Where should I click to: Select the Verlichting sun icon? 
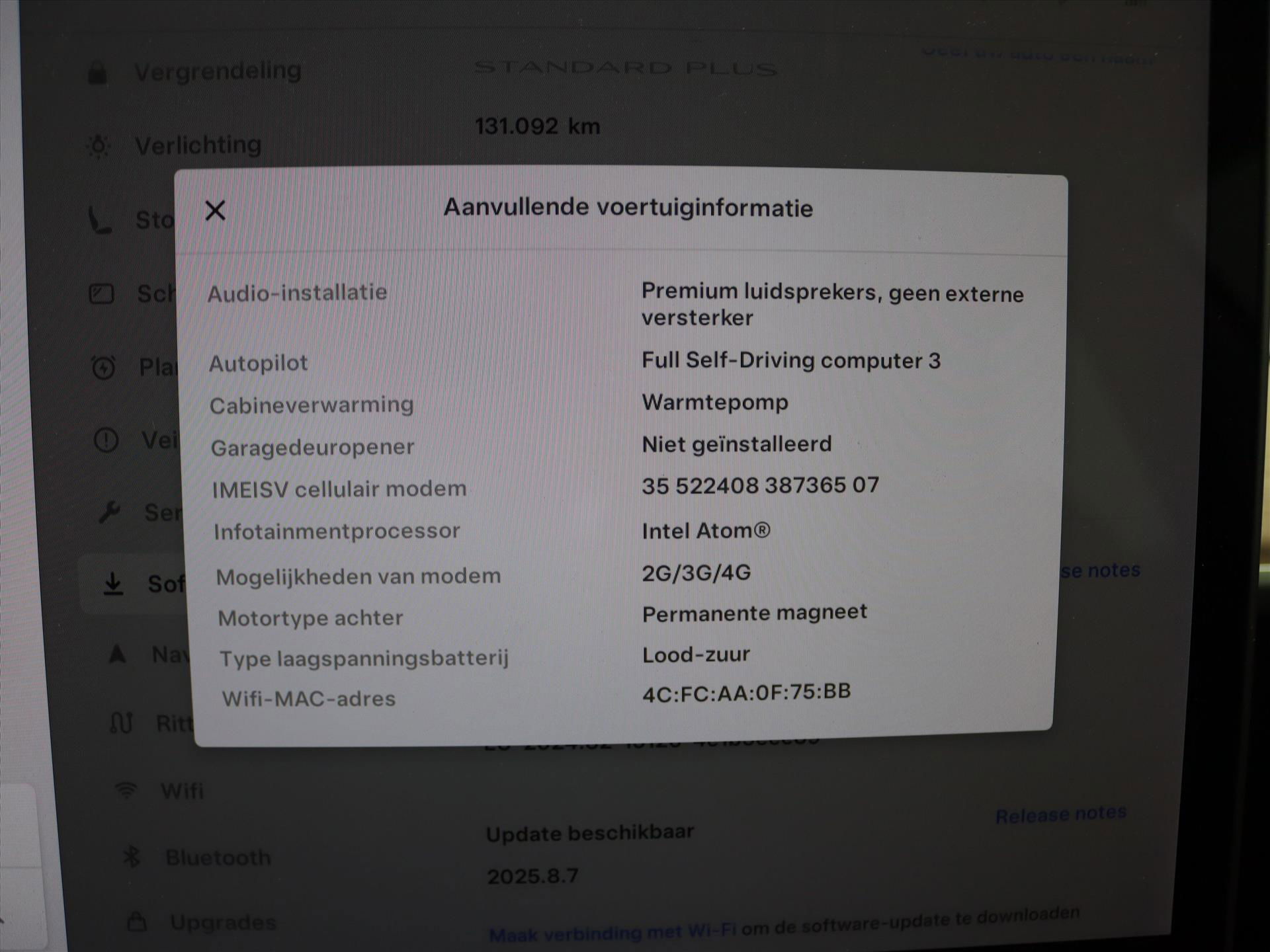pyautogui.click(x=99, y=145)
